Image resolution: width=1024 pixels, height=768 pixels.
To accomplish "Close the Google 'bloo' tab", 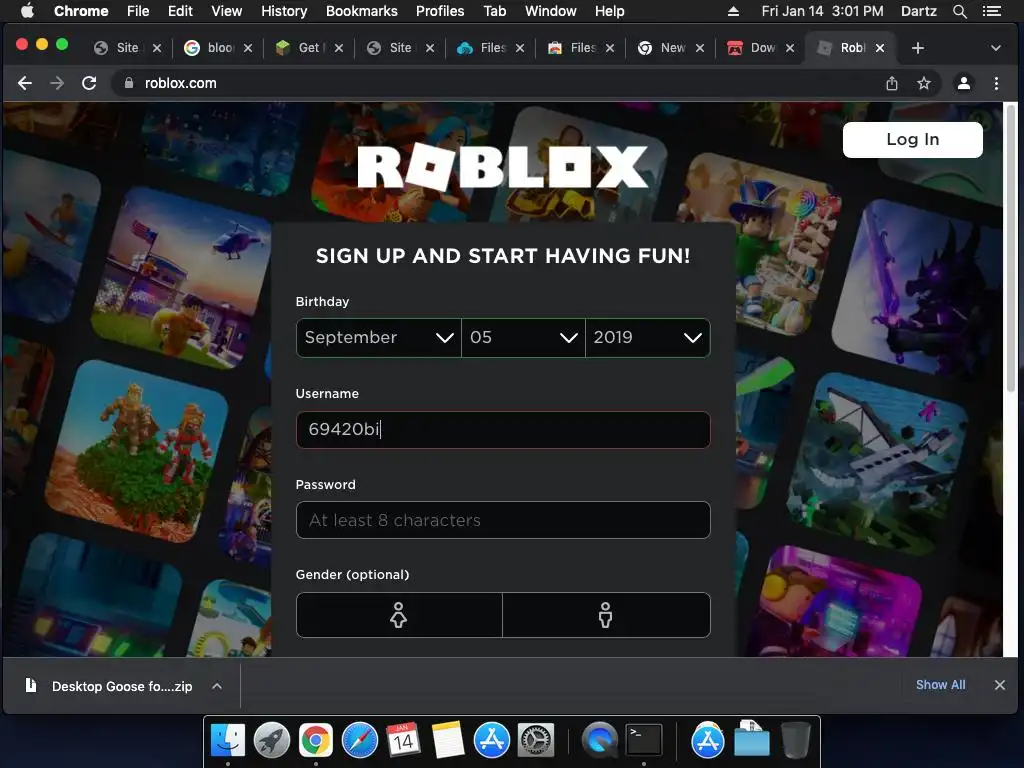I will click(248, 48).
